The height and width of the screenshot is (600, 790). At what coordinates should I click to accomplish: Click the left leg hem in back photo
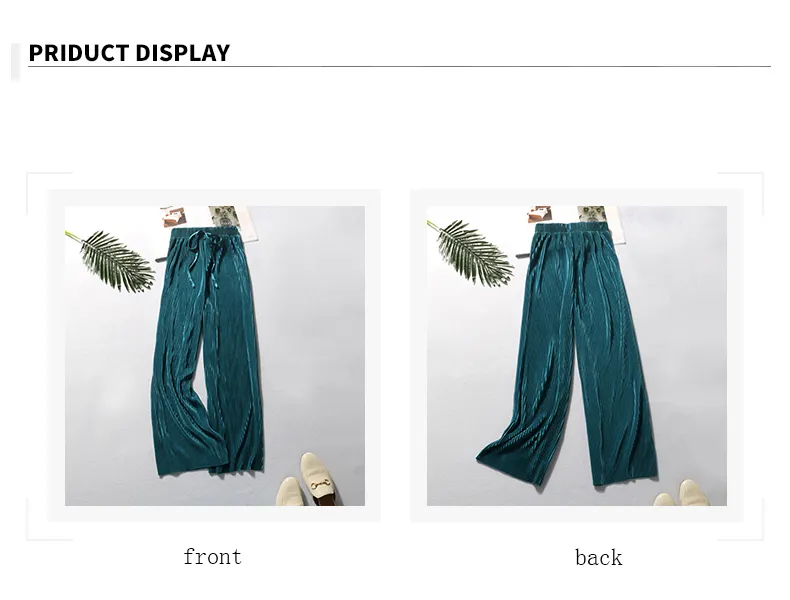pyautogui.click(x=511, y=463)
